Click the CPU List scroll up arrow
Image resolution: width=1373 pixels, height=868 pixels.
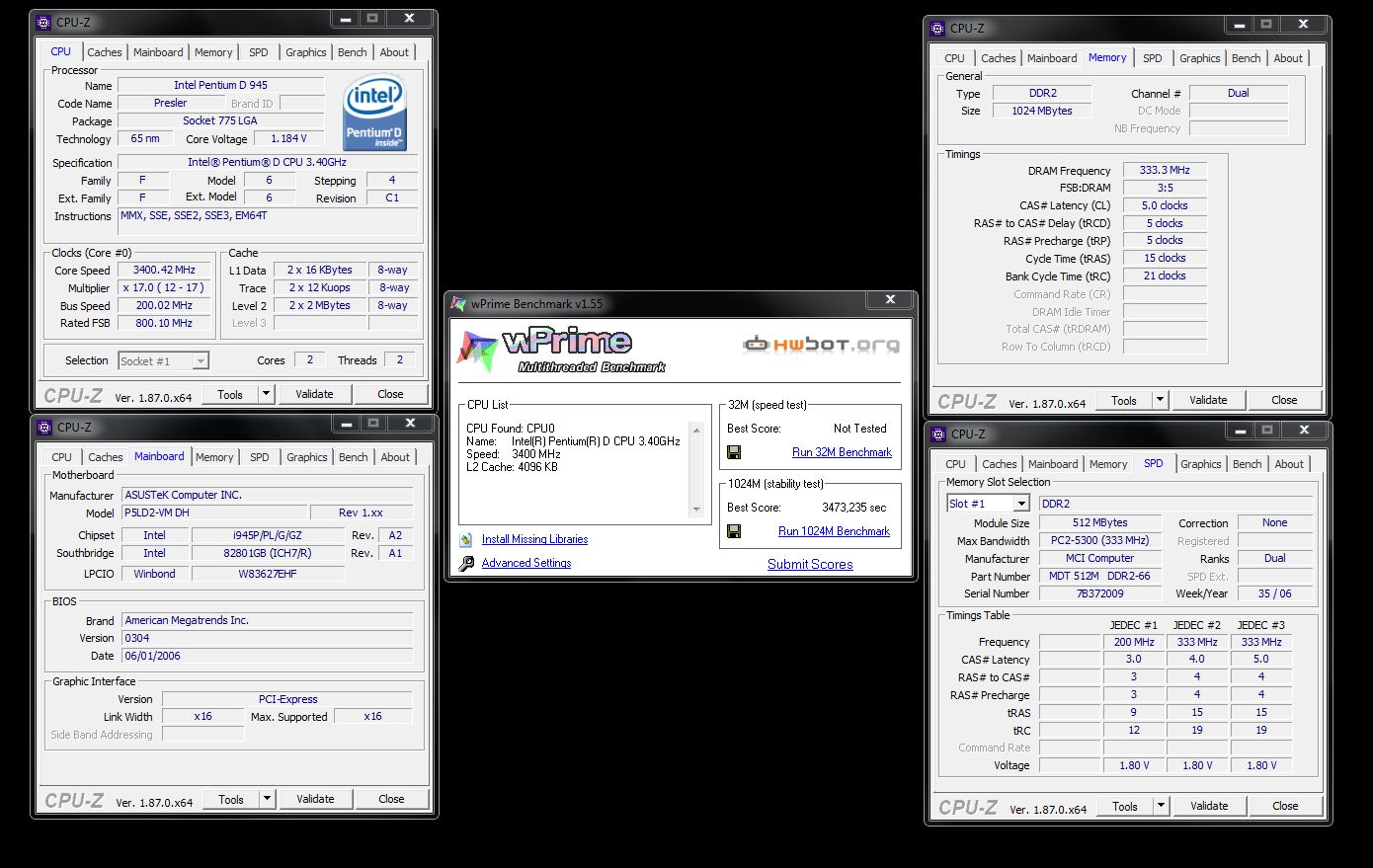(x=696, y=430)
